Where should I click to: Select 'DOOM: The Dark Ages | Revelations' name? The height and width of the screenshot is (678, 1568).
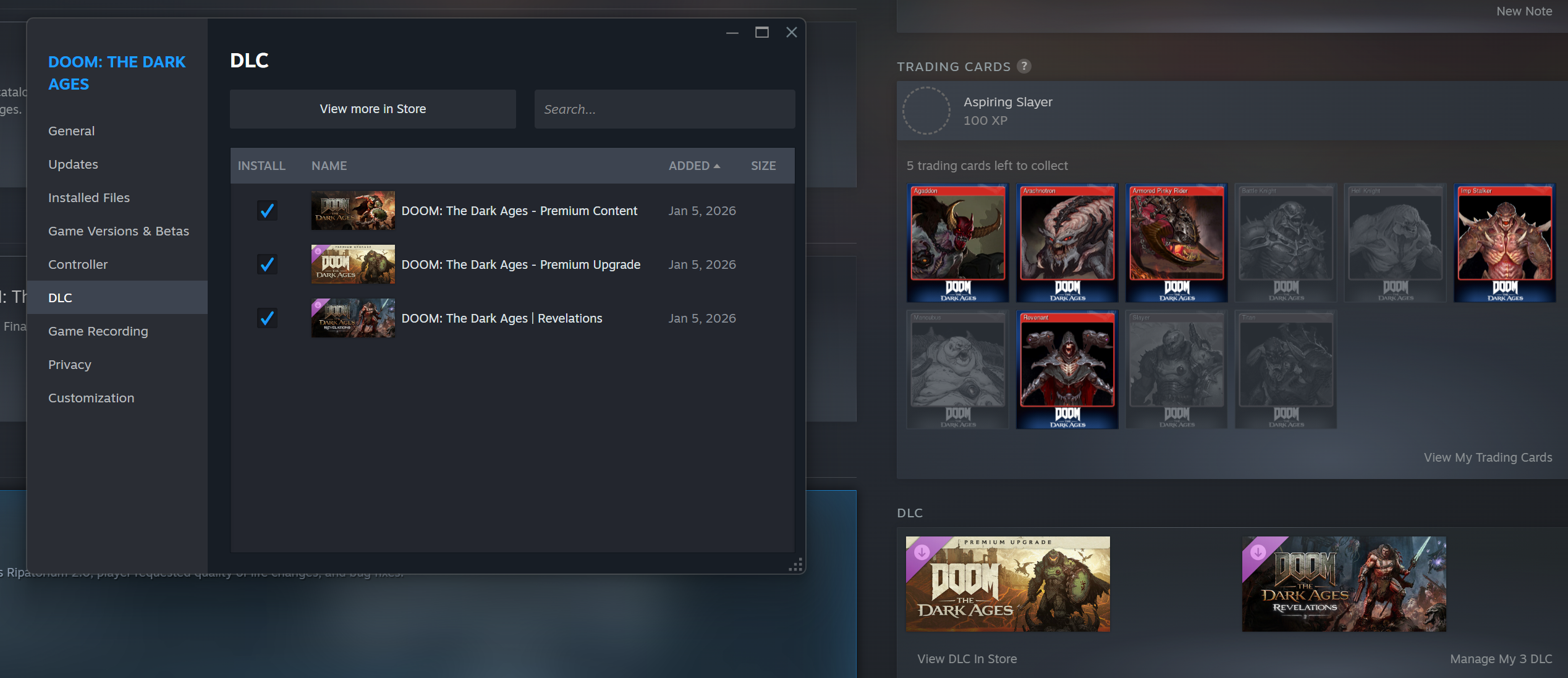coord(502,318)
